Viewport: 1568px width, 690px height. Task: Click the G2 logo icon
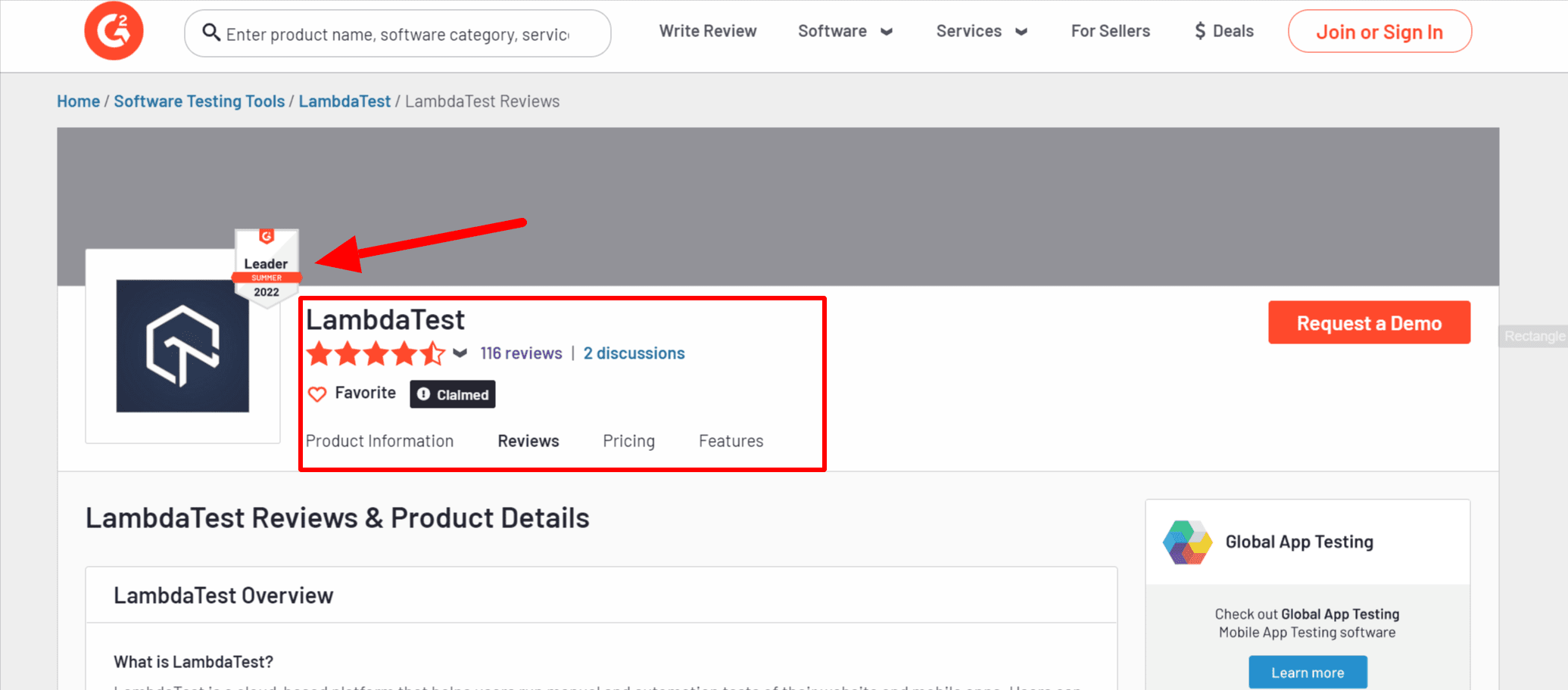(114, 31)
